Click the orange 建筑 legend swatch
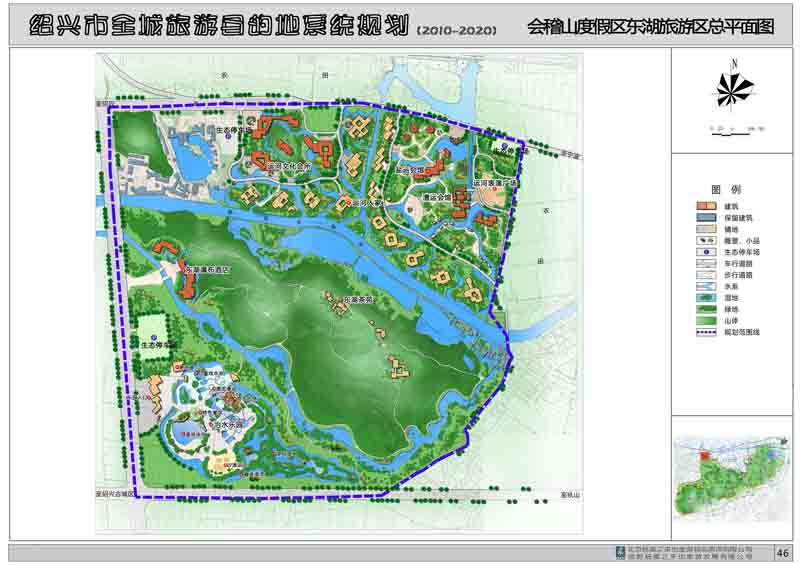 (x=704, y=205)
